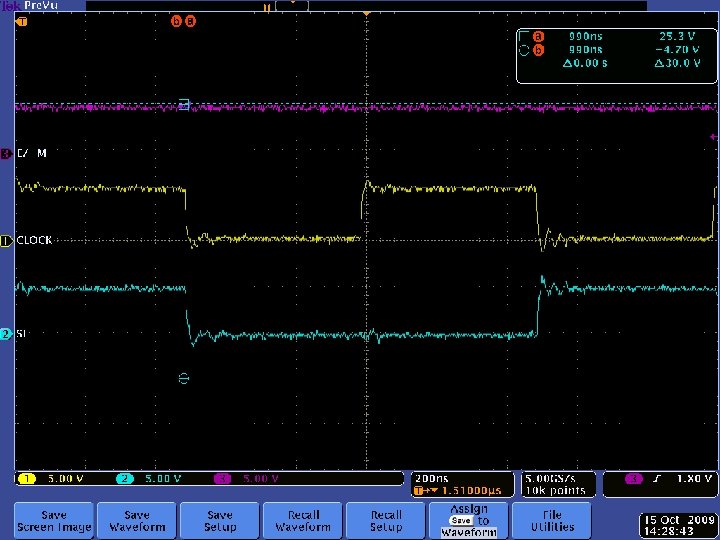Open the Save Setup menu
The image size is (720, 540).
220,520
